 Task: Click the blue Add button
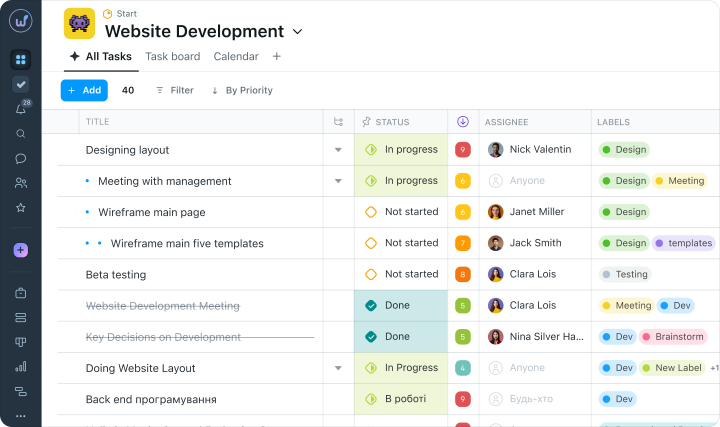(84, 90)
